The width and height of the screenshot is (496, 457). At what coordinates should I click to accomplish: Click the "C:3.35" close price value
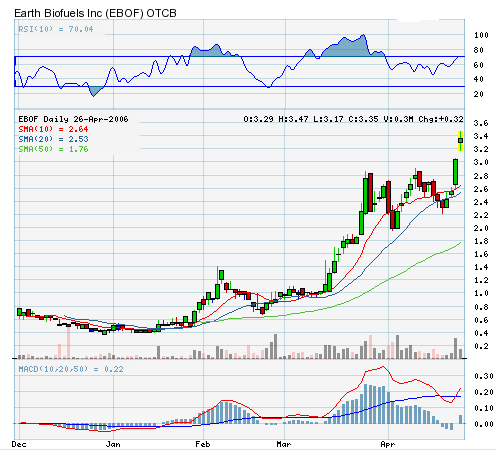(363, 119)
